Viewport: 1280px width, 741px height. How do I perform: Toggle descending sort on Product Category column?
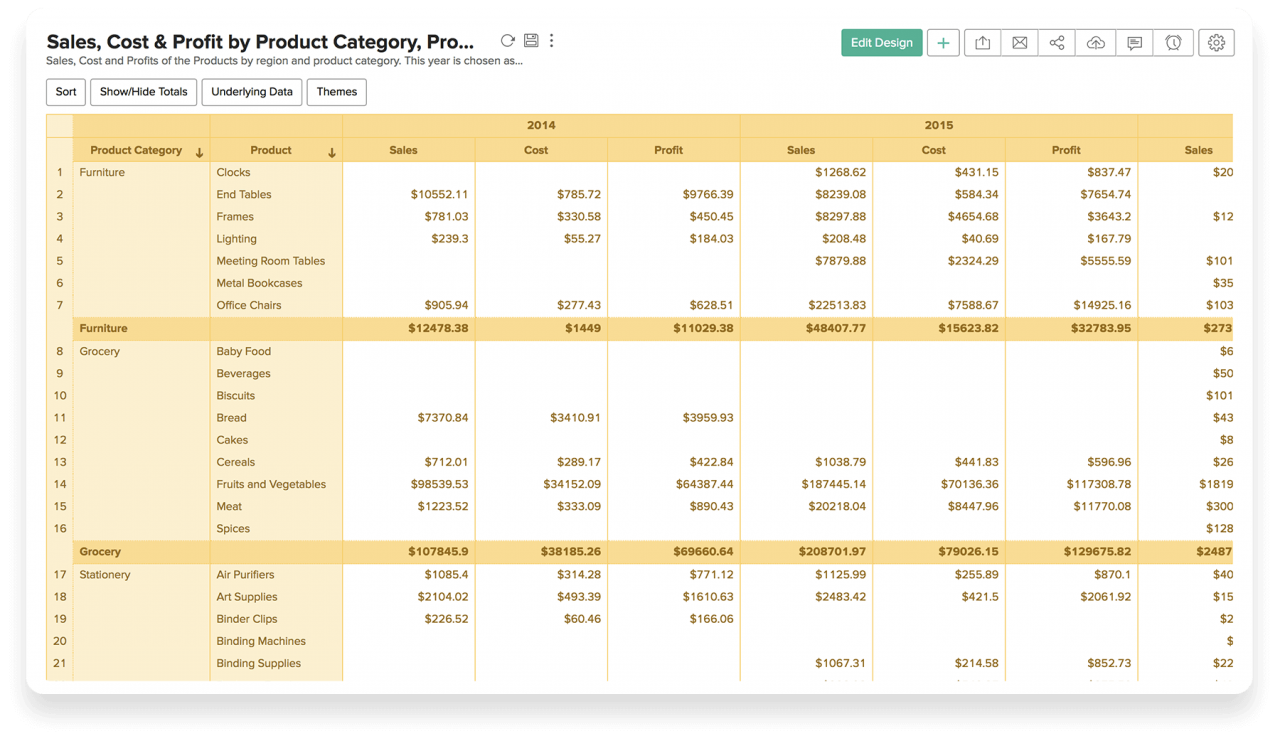[198, 150]
